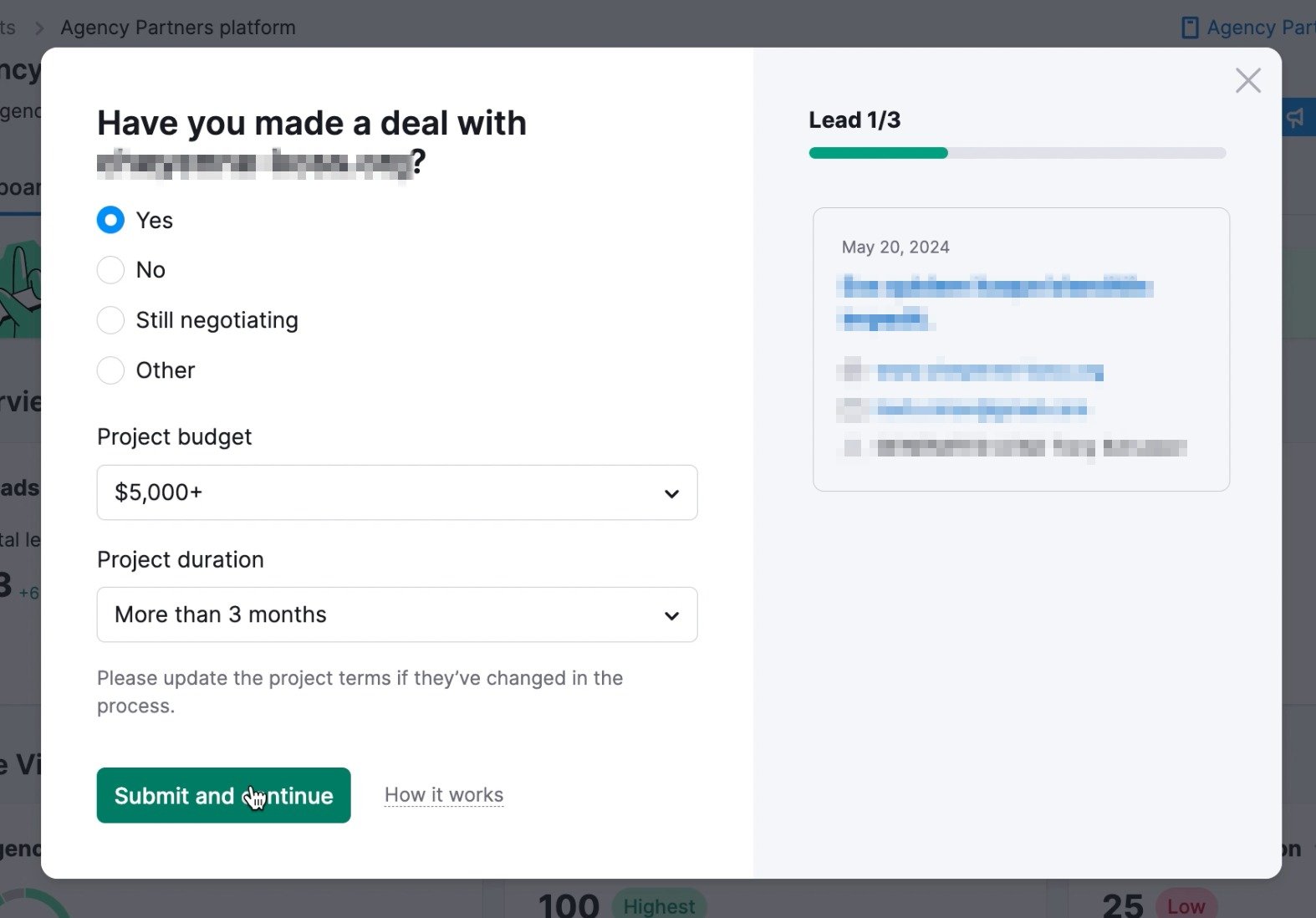Select the Yes radio option
This screenshot has width=1316, height=918.
(x=110, y=220)
